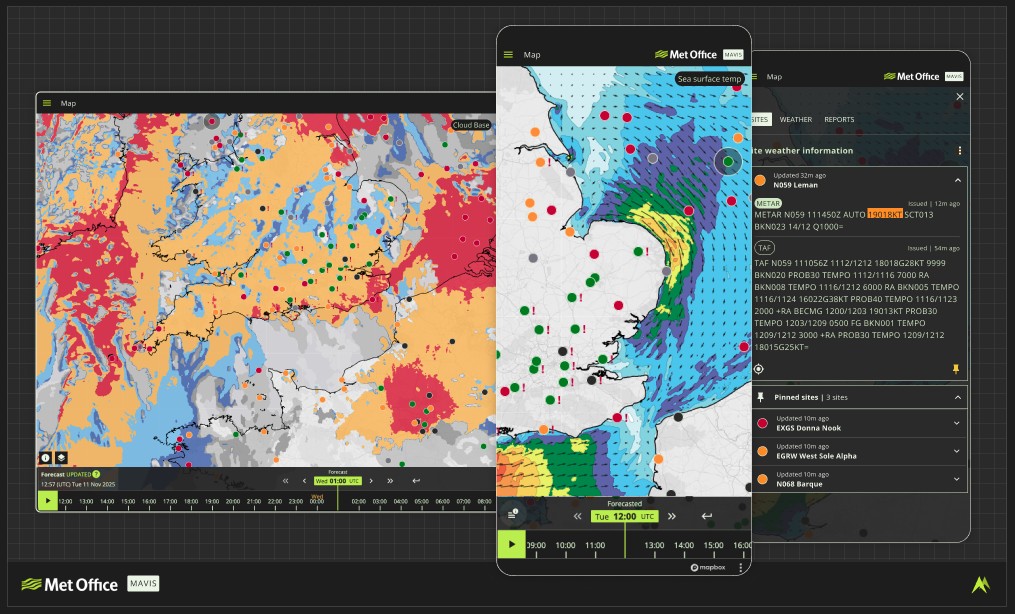Toggle the METAR report badge
This screenshot has height=614, width=1015.
[768, 203]
